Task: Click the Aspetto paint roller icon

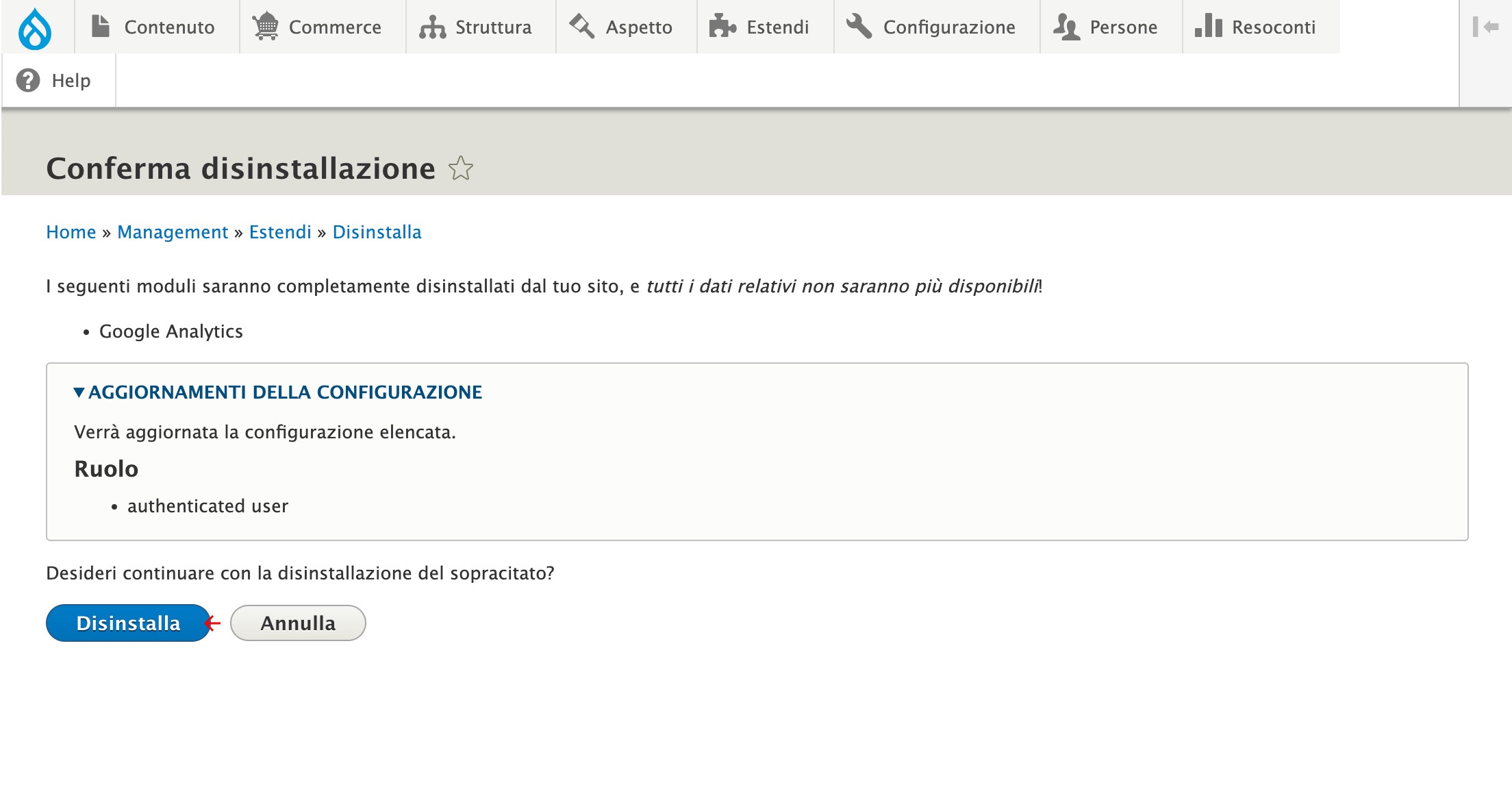Action: coord(582,27)
